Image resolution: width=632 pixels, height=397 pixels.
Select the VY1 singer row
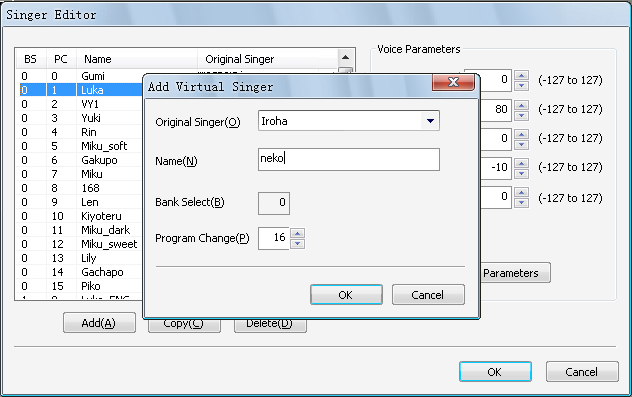tap(81, 104)
